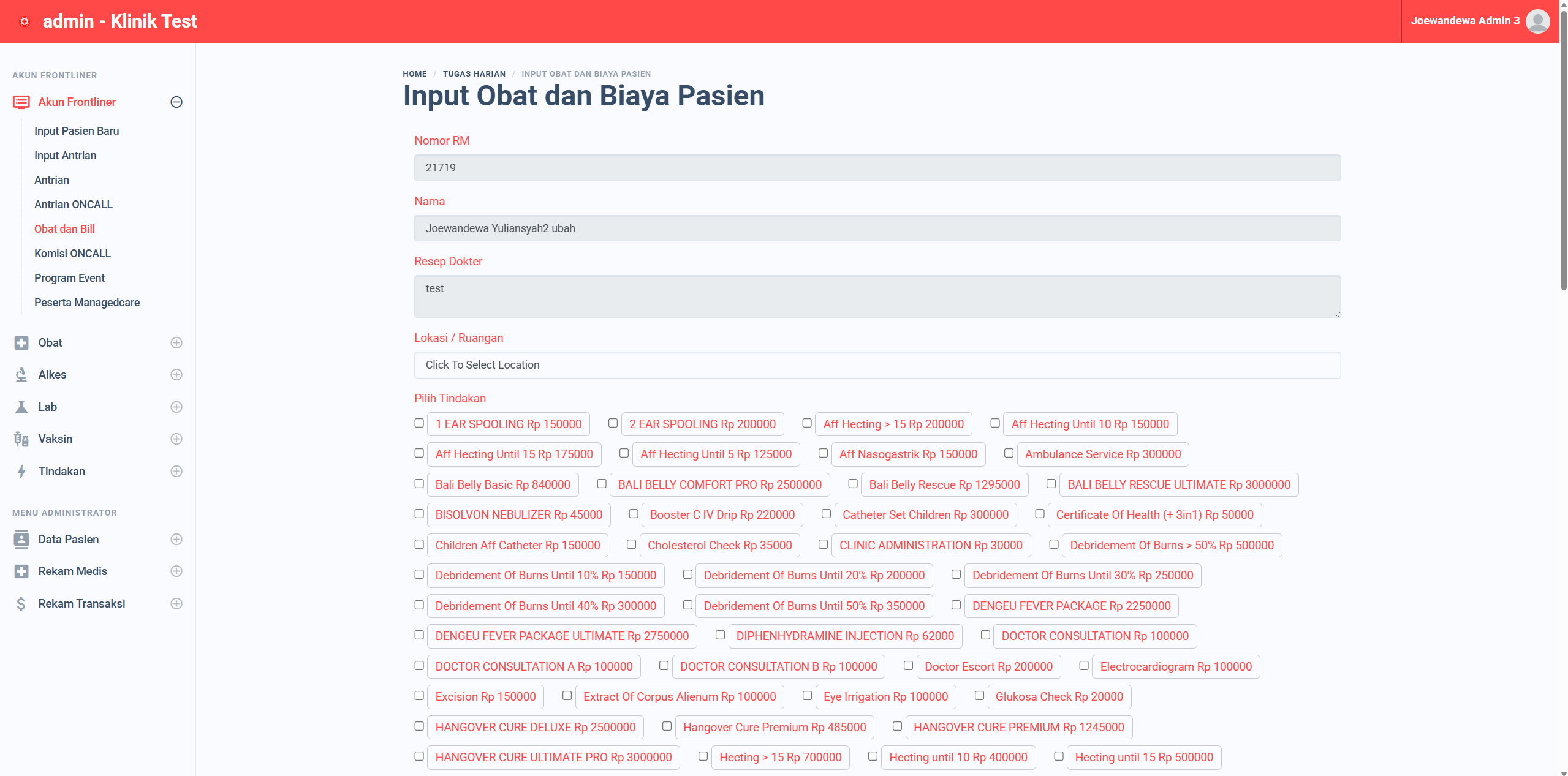Click the Rekam Transaksi dollar icon
Viewport: 1568px width, 776px height.
pos(21,604)
